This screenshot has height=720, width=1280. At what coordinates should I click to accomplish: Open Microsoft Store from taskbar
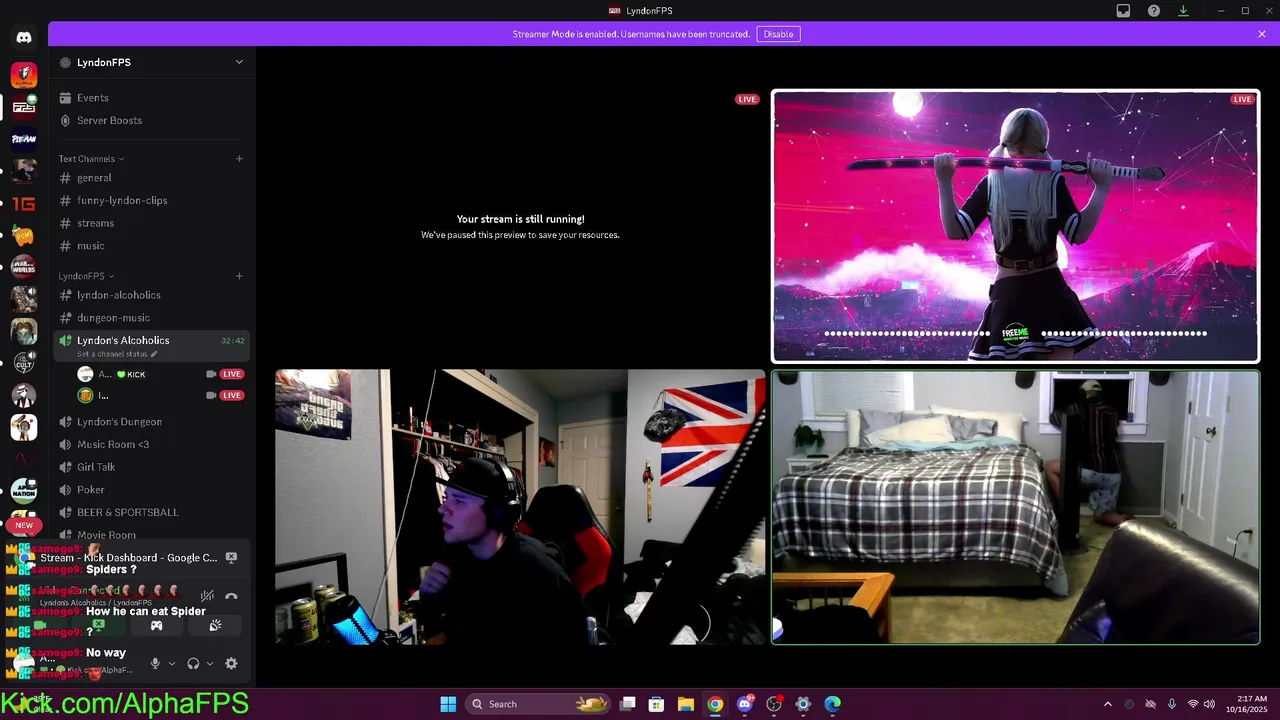[x=656, y=704]
